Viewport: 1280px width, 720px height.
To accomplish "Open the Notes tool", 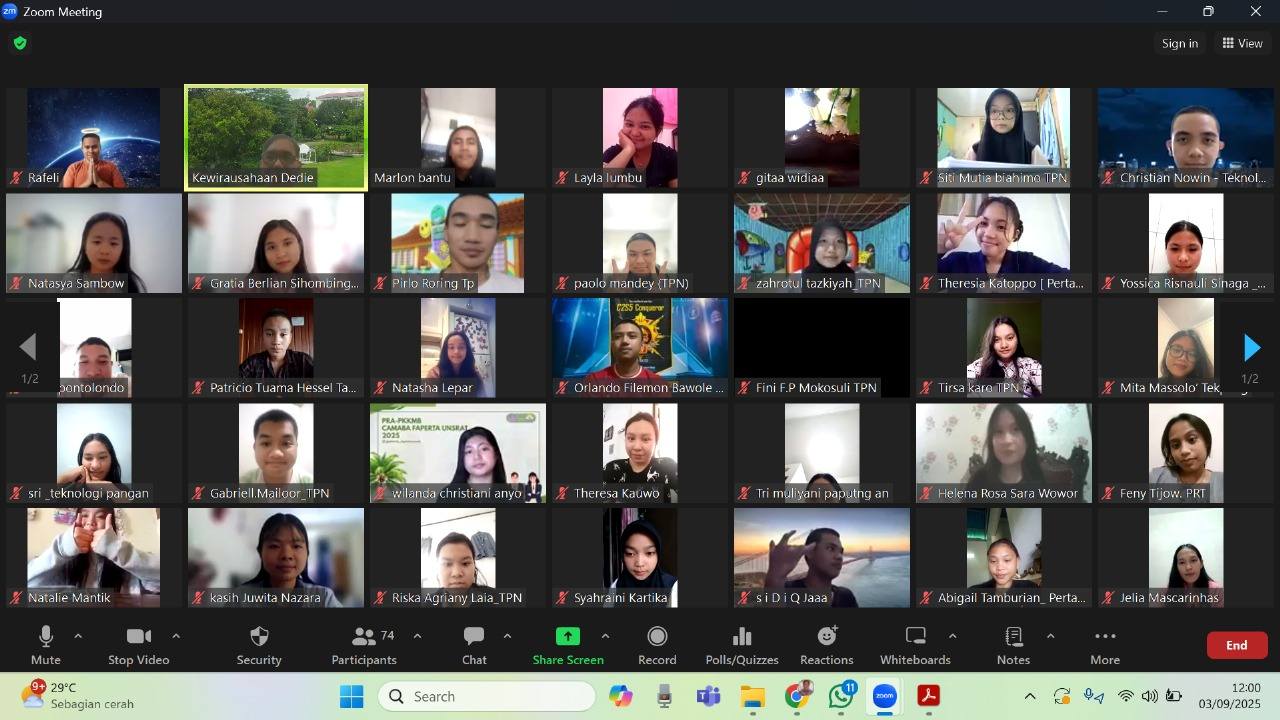I will tap(1013, 645).
